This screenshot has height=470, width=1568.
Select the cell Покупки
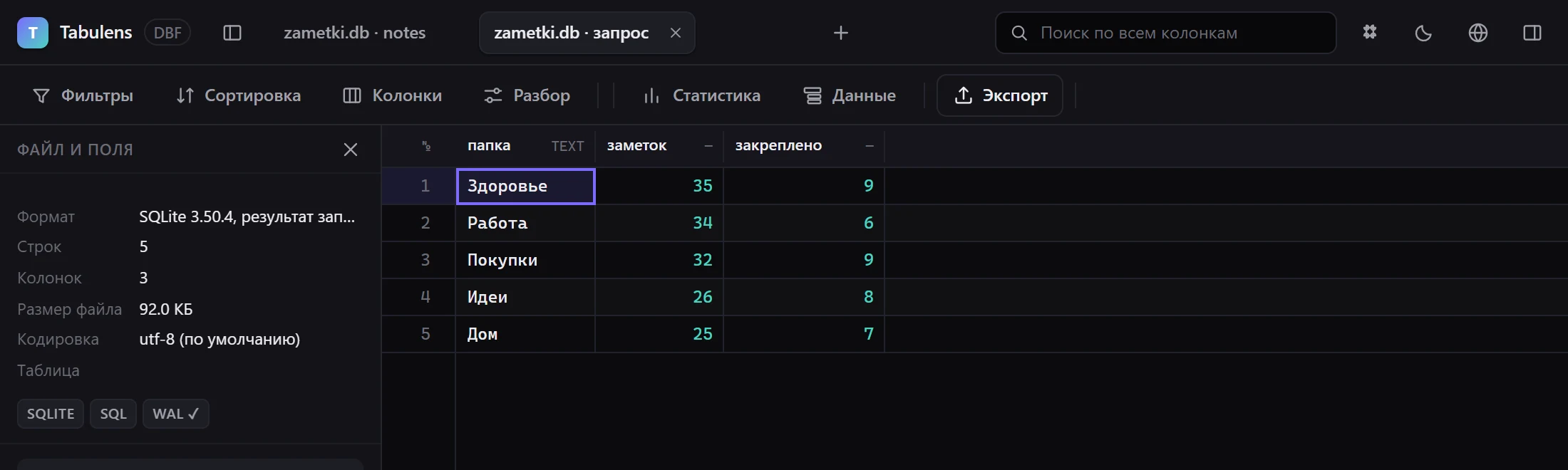pos(525,260)
